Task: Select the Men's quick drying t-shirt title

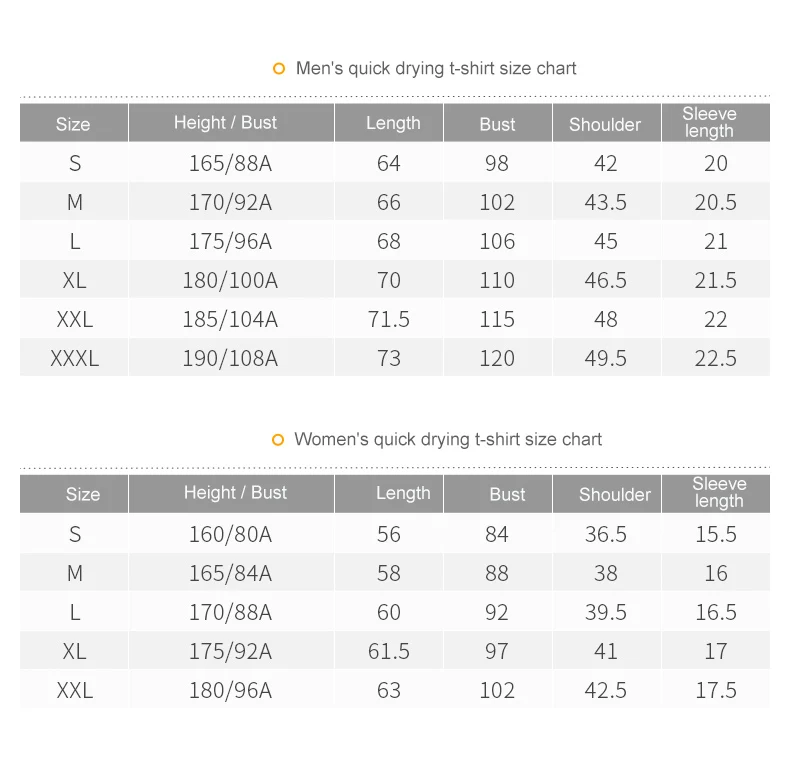Action: click(x=436, y=69)
